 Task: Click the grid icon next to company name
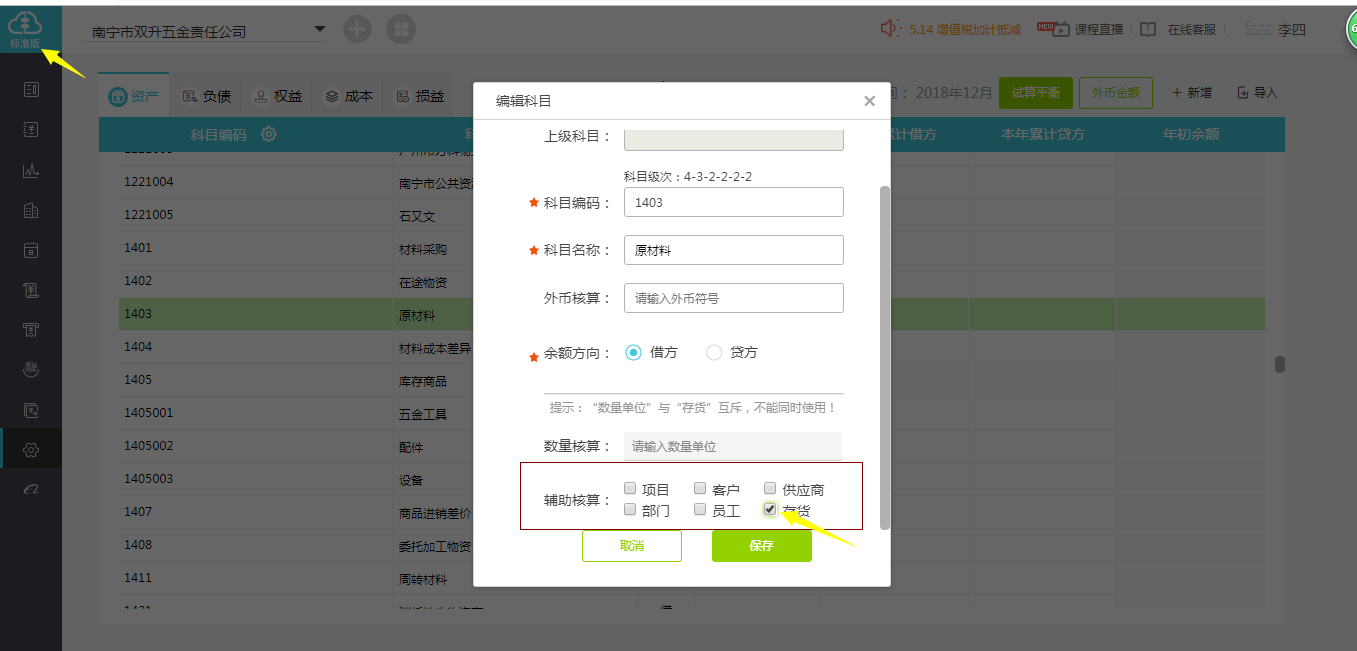pos(400,29)
